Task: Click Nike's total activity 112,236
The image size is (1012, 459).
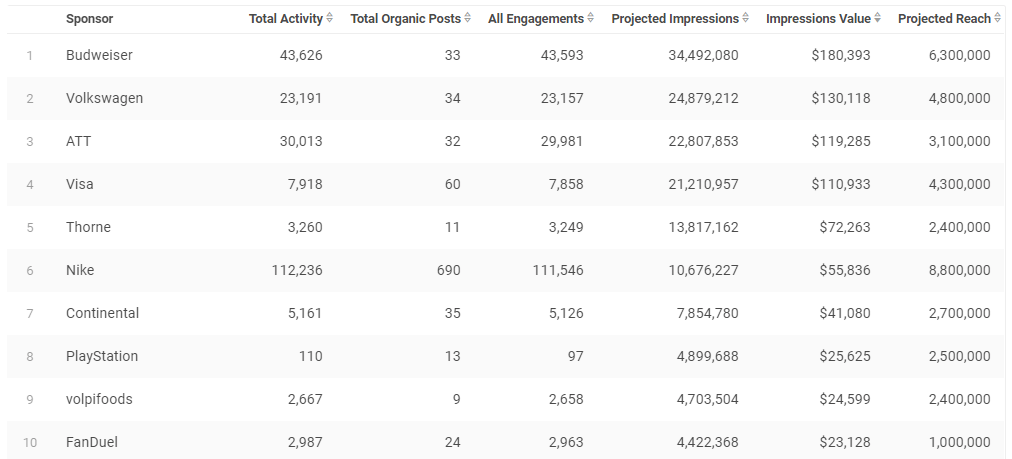Action: point(297,270)
